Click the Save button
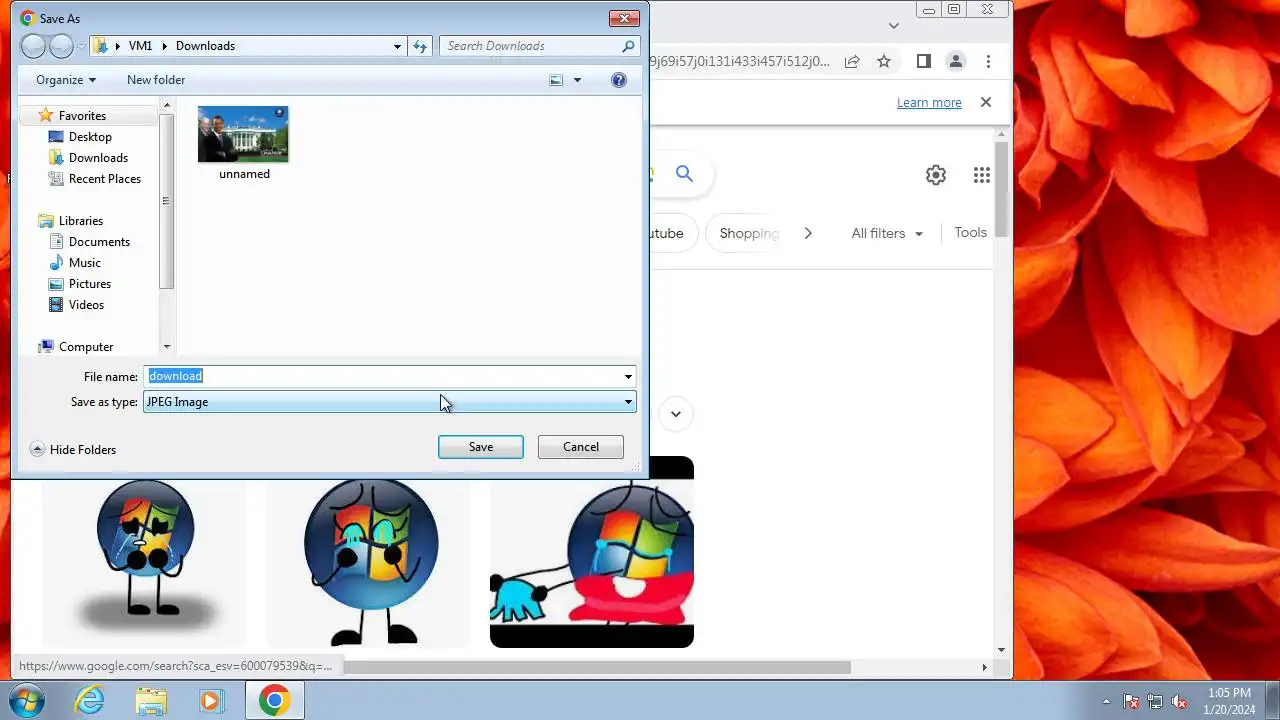This screenshot has width=1280, height=720. click(x=481, y=447)
